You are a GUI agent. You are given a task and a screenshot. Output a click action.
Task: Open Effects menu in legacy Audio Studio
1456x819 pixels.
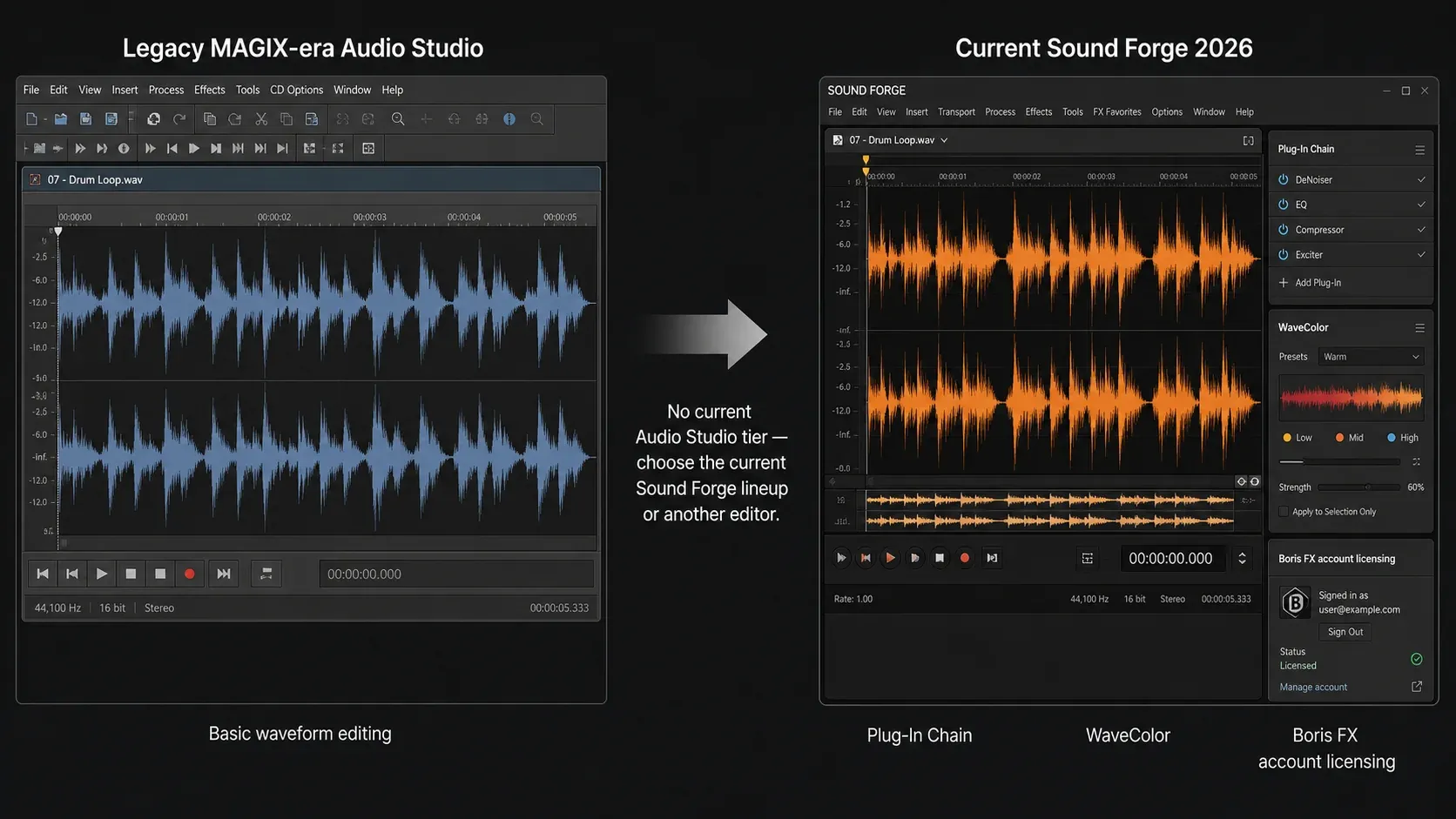point(209,90)
